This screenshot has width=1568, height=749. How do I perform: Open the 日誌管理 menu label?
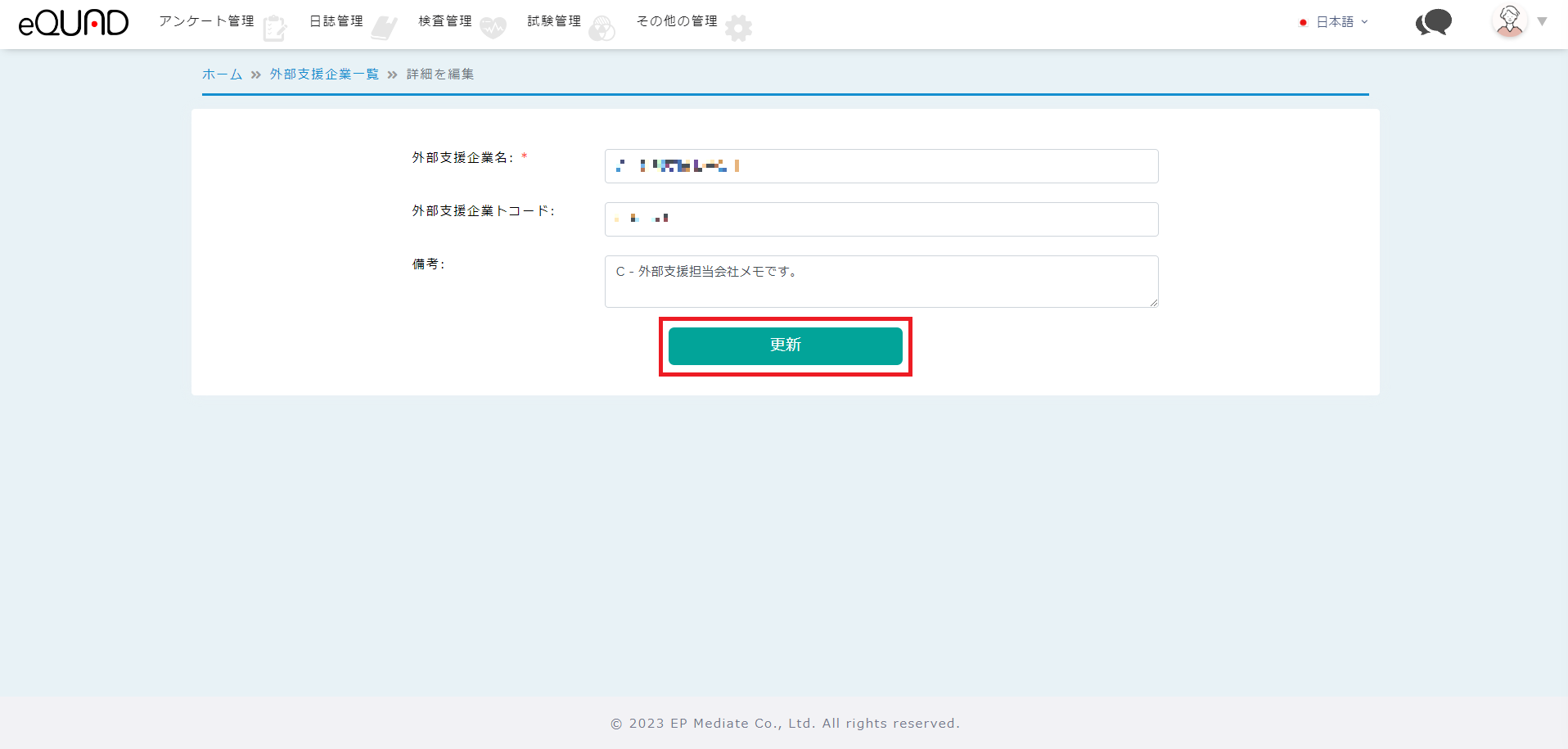point(336,21)
